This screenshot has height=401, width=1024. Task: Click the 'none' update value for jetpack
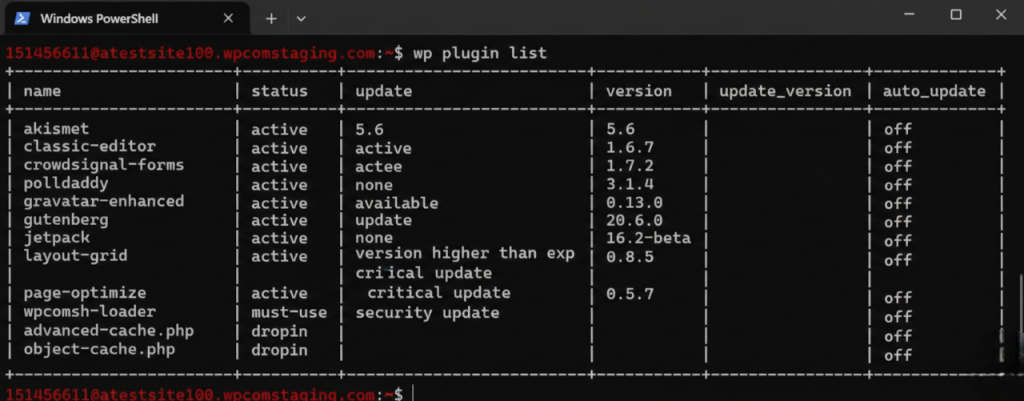[x=374, y=238]
